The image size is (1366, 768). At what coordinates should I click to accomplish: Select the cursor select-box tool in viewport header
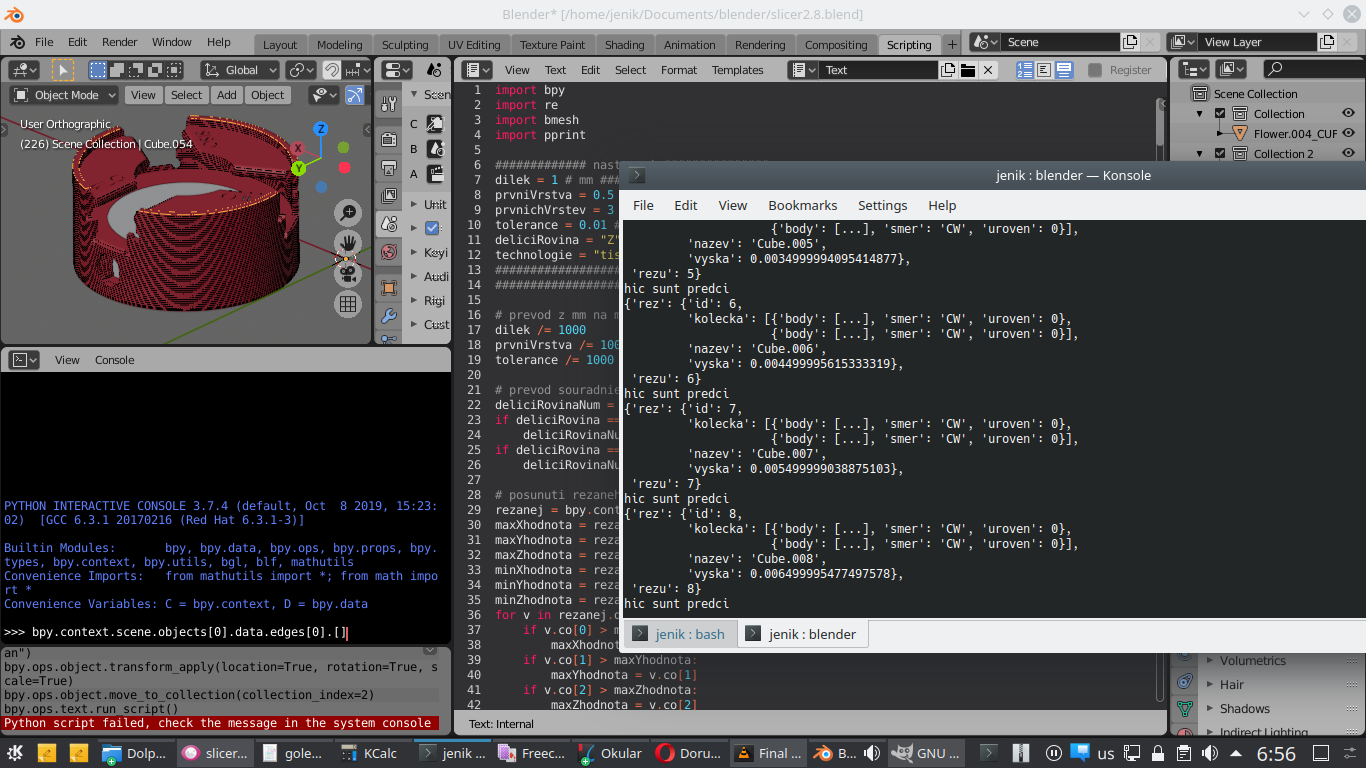click(x=63, y=70)
